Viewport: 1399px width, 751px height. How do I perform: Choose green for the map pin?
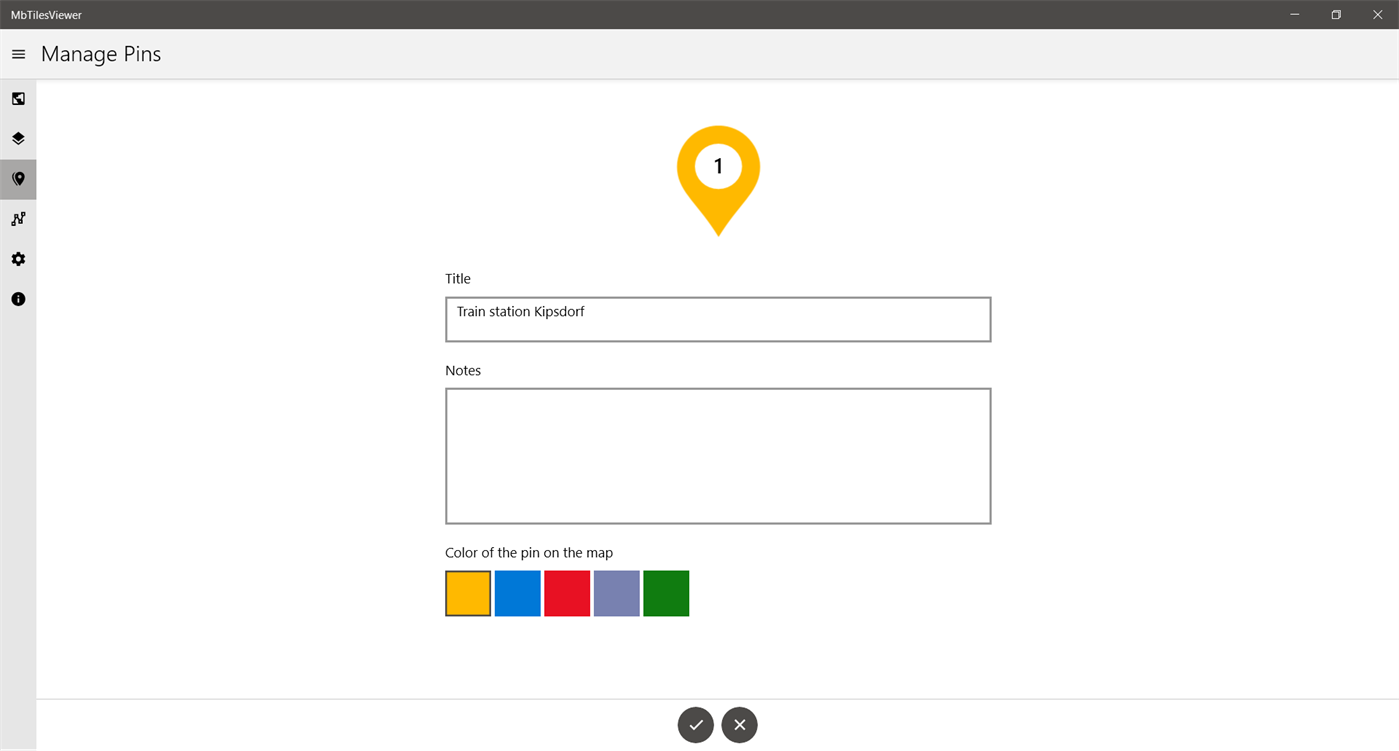tap(665, 592)
